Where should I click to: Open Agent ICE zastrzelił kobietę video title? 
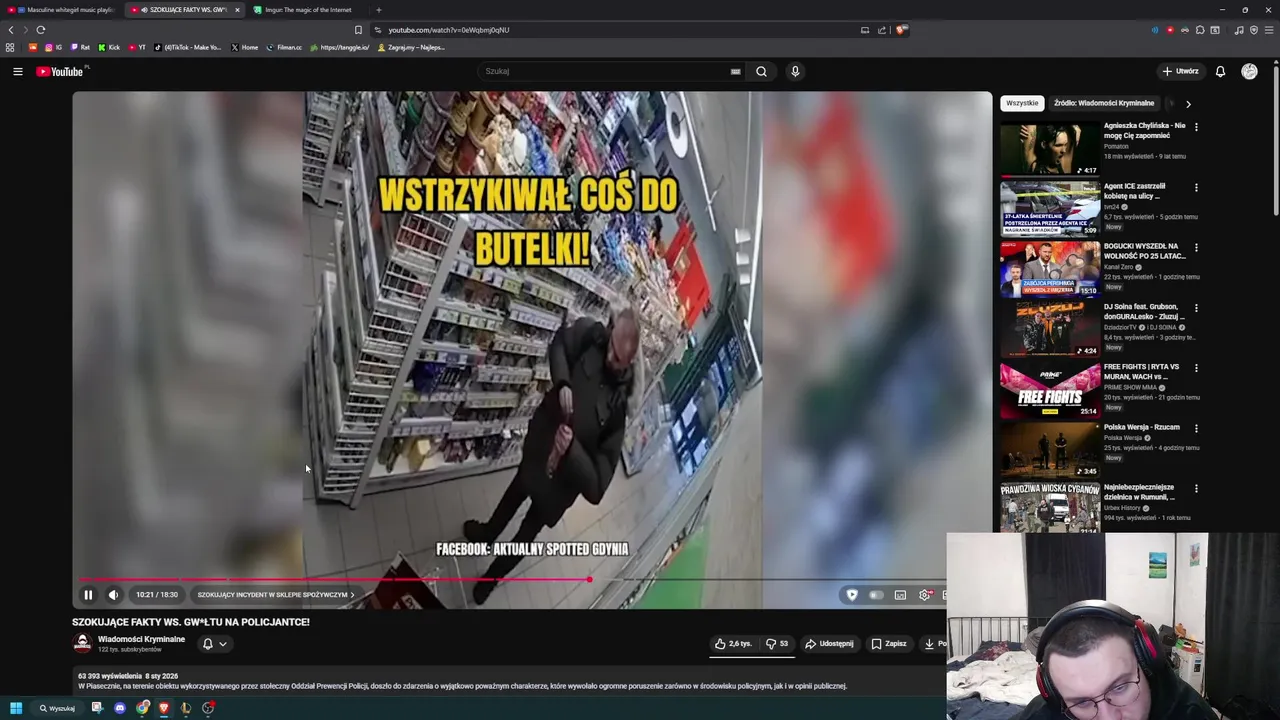(x=1135, y=191)
